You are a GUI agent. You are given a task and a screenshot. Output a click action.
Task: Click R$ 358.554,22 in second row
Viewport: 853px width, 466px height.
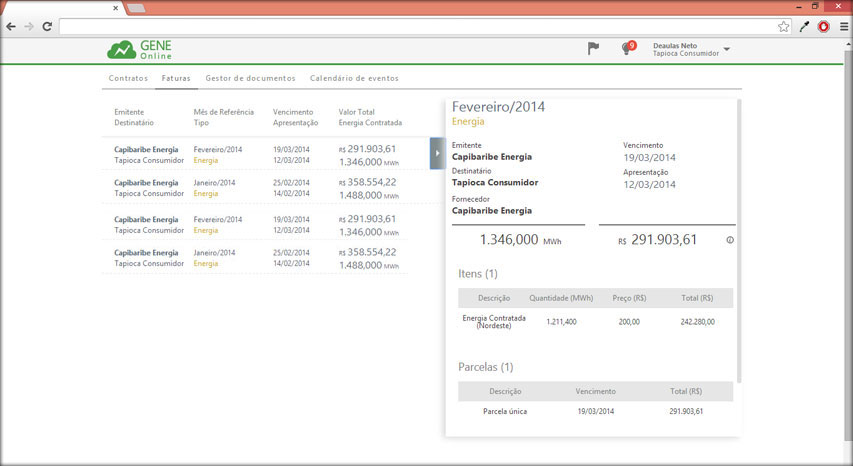pos(368,182)
